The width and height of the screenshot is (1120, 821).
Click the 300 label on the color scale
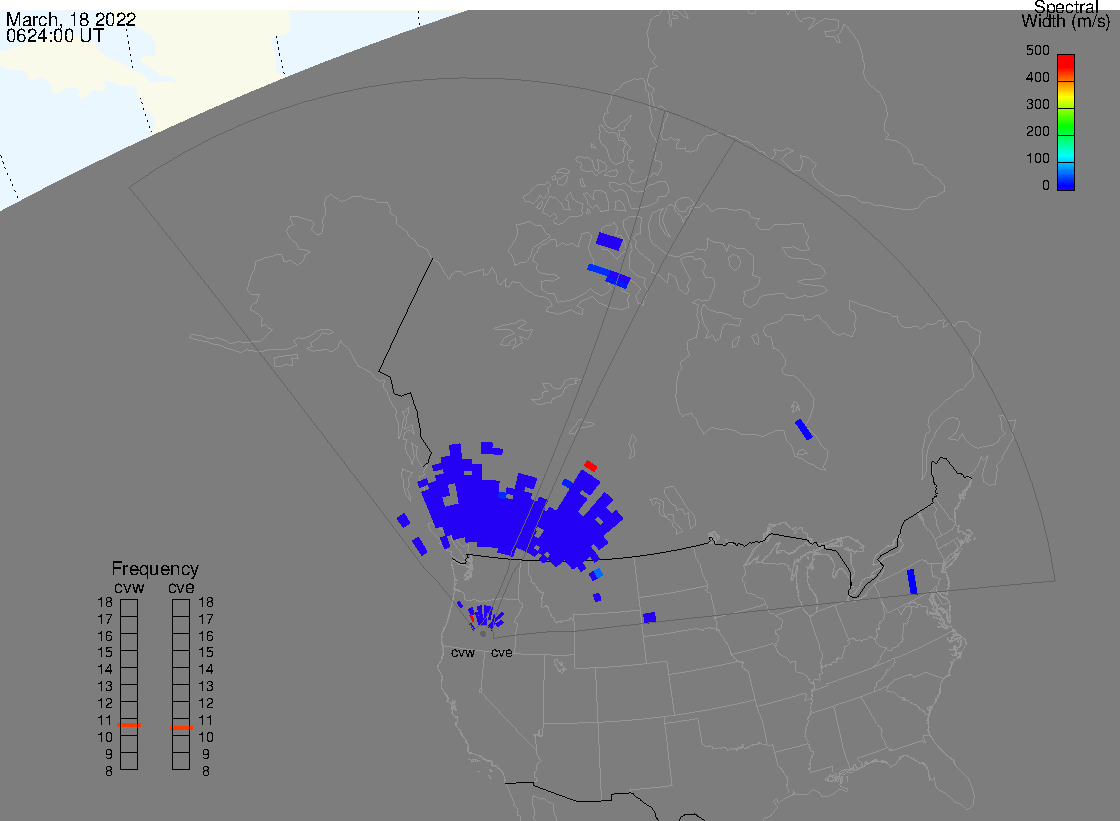[1037, 104]
